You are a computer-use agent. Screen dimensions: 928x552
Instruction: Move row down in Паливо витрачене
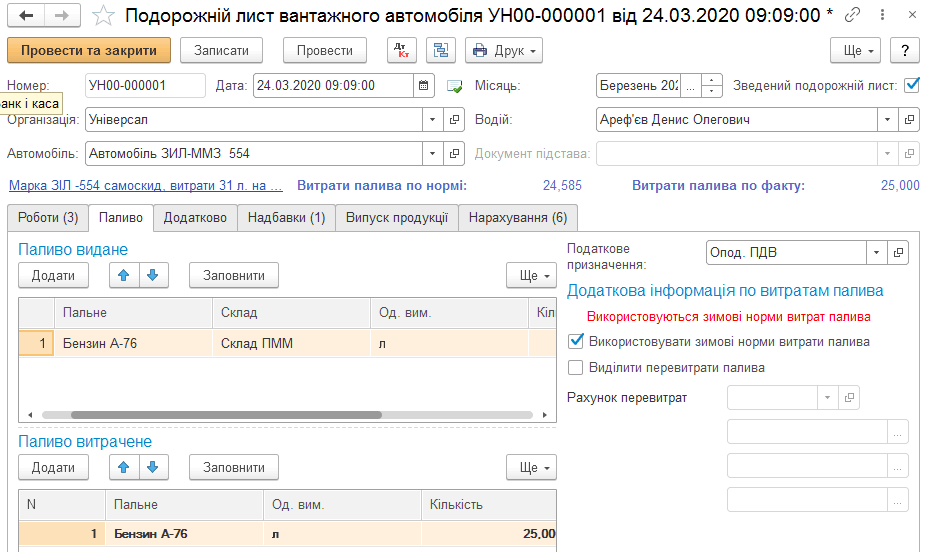153,467
